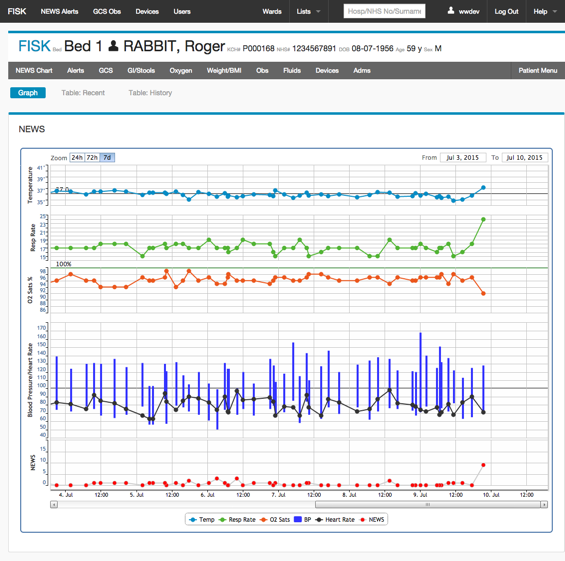Expand the Lists dropdown menu
Viewport: 565px width, 561px height.
pos(308,12)
